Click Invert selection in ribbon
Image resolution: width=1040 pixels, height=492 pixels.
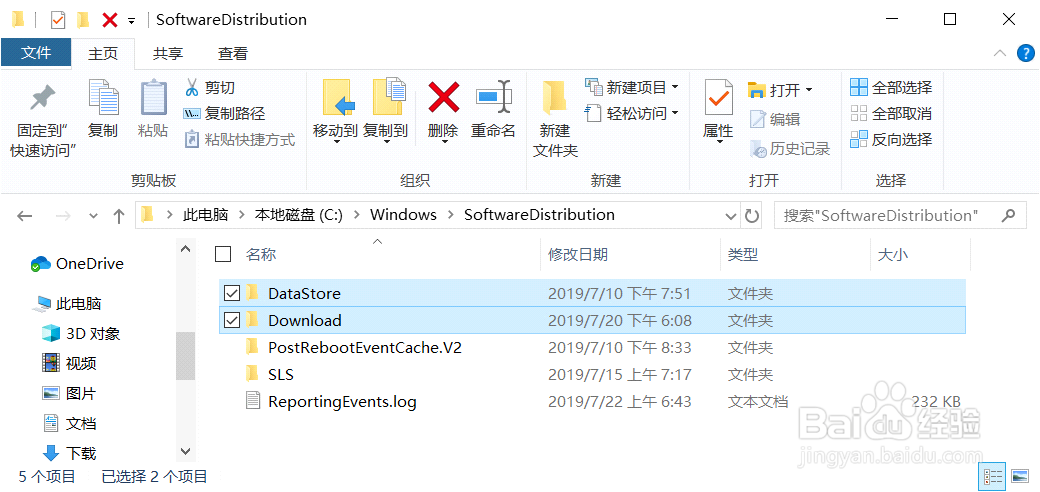891,140
